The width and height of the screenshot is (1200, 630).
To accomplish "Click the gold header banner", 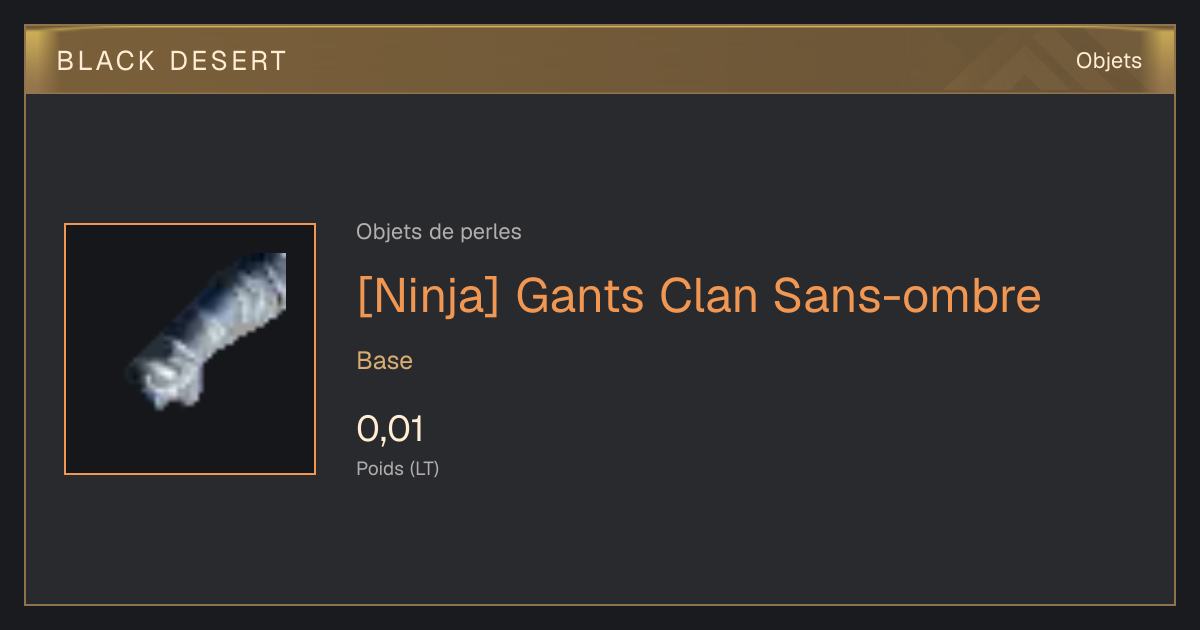I will 600,60.
